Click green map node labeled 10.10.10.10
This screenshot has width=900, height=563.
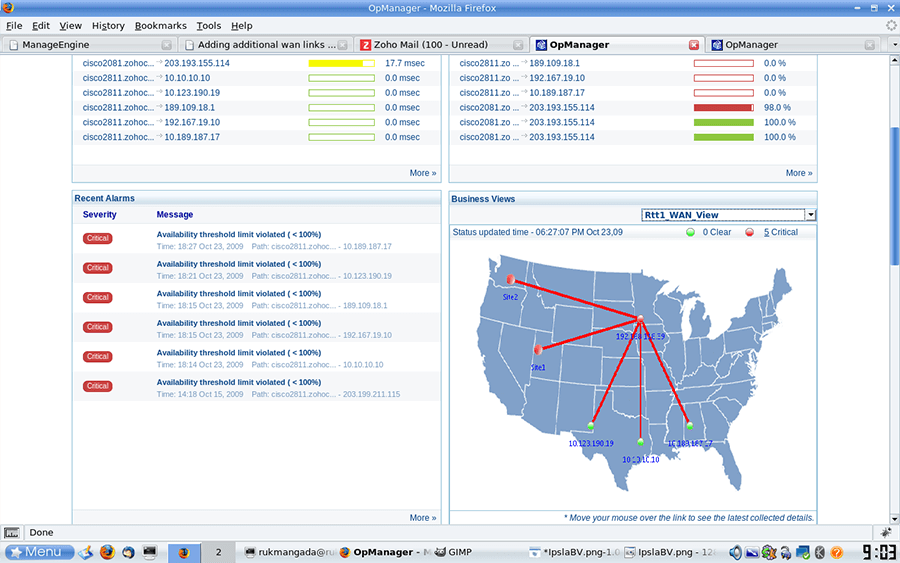[641, 442]
